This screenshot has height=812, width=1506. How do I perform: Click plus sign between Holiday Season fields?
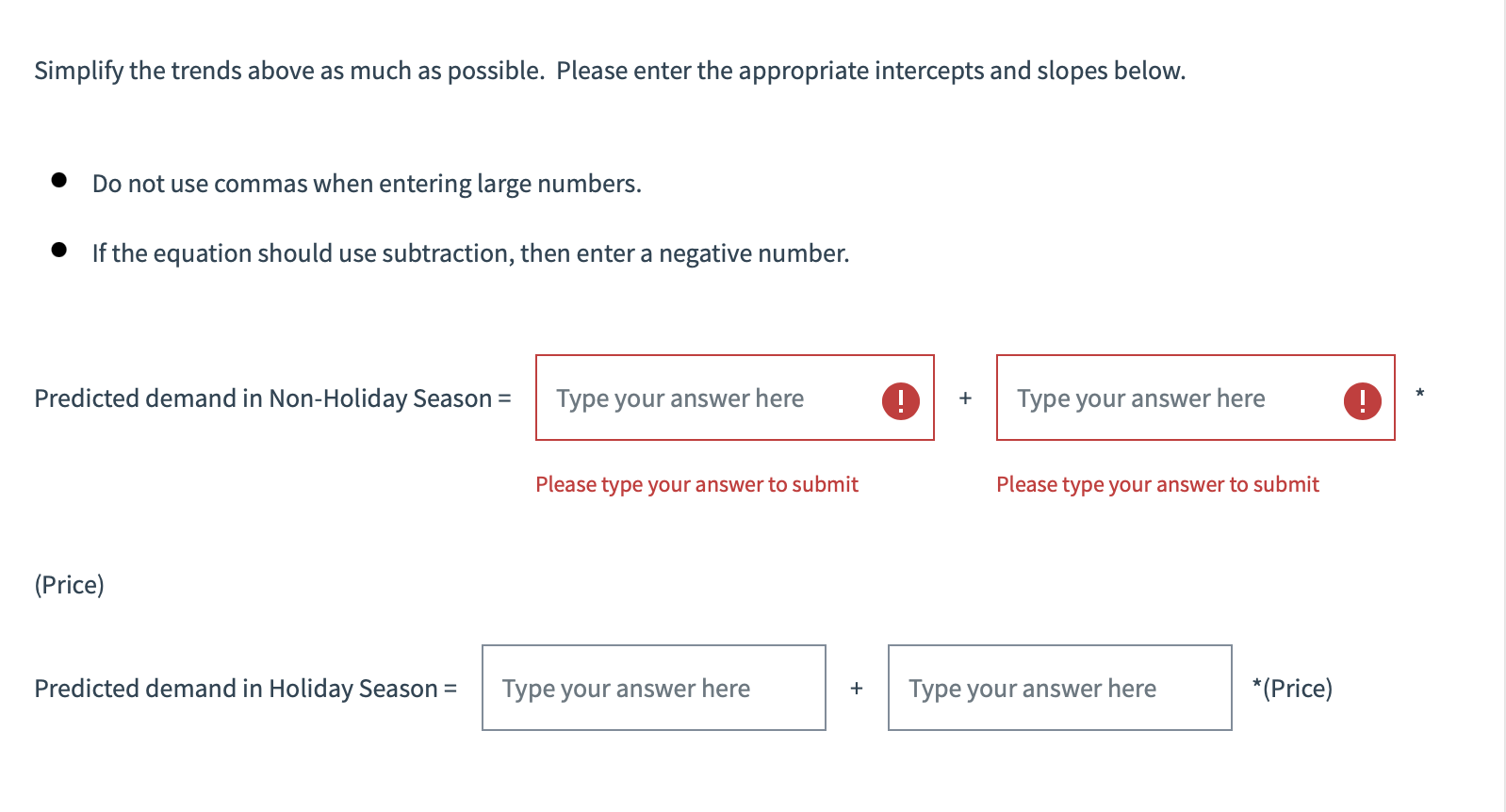856,689
